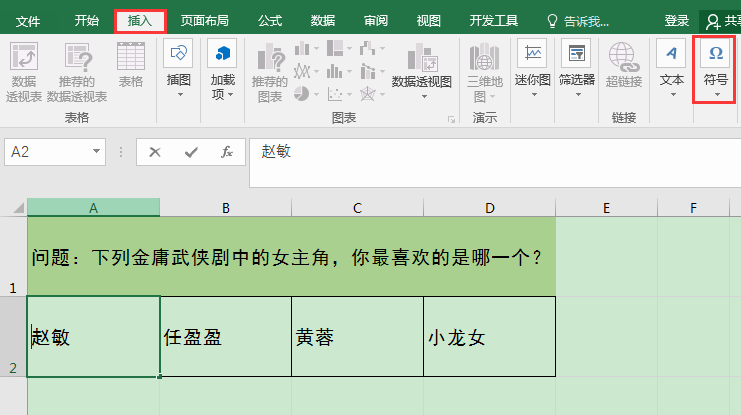The image size is (741, 415).
Task: Click the fx insert function button
Action: pyautogui.click(x=227, y=152)
